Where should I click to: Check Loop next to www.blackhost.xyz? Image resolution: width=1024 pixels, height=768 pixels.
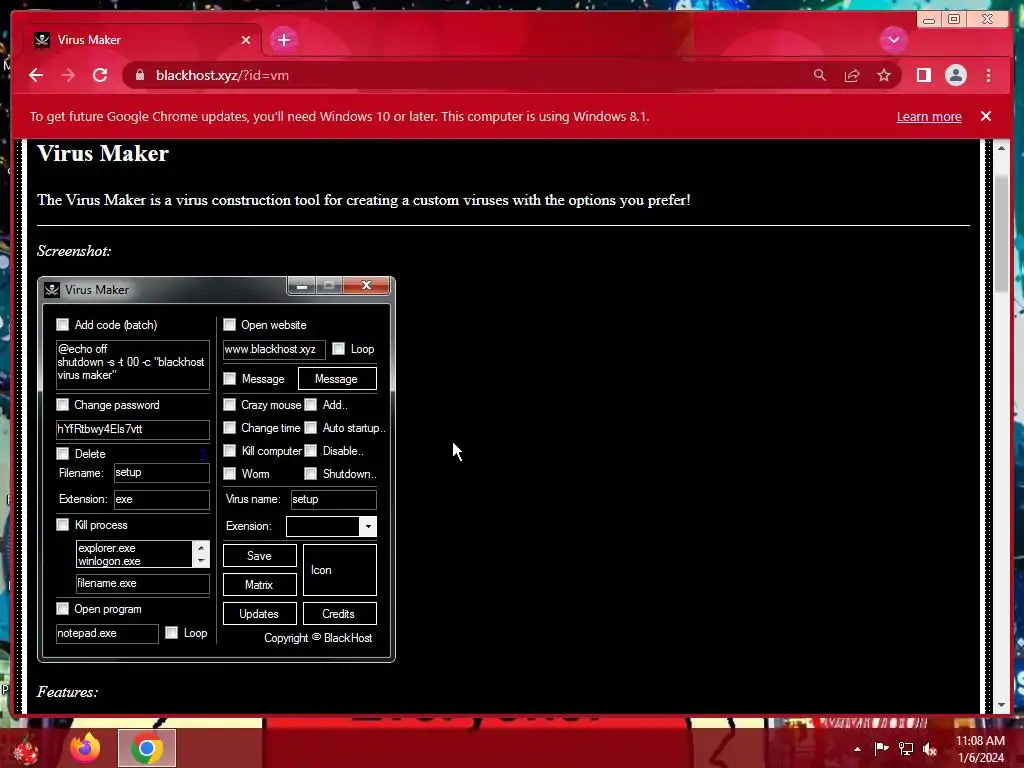[338, 349]
